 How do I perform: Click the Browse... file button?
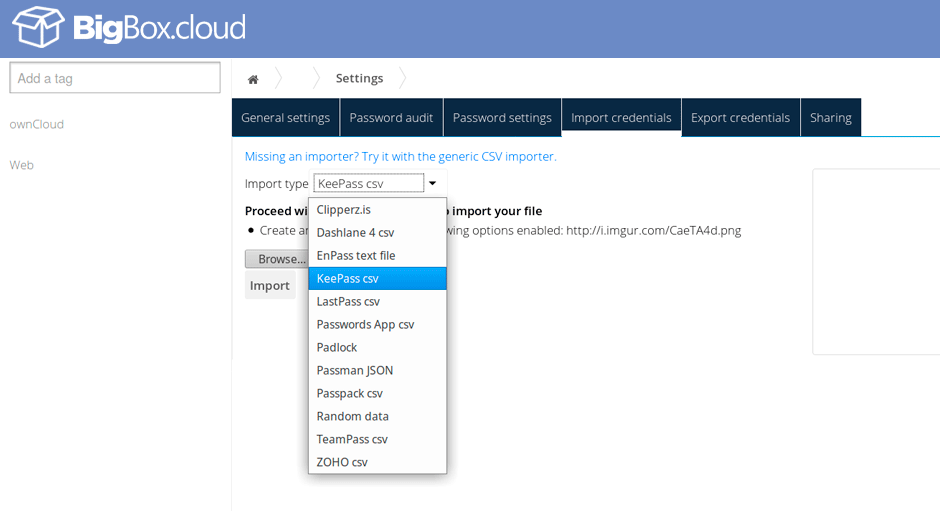(277, 259)
